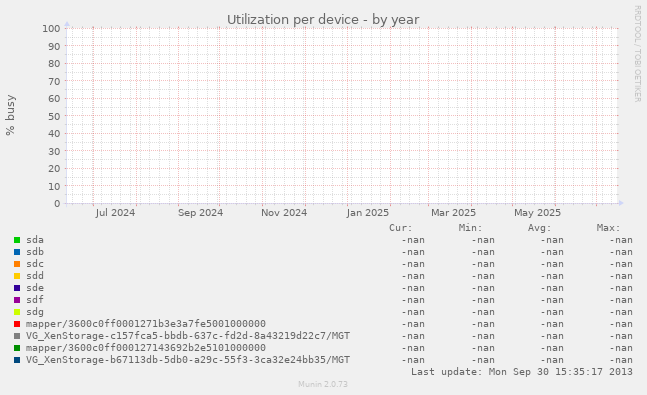Image resolution: width=647 pixels, height=395 pixels.
Task: Select the sde legend label
Action: coord(35,288)
